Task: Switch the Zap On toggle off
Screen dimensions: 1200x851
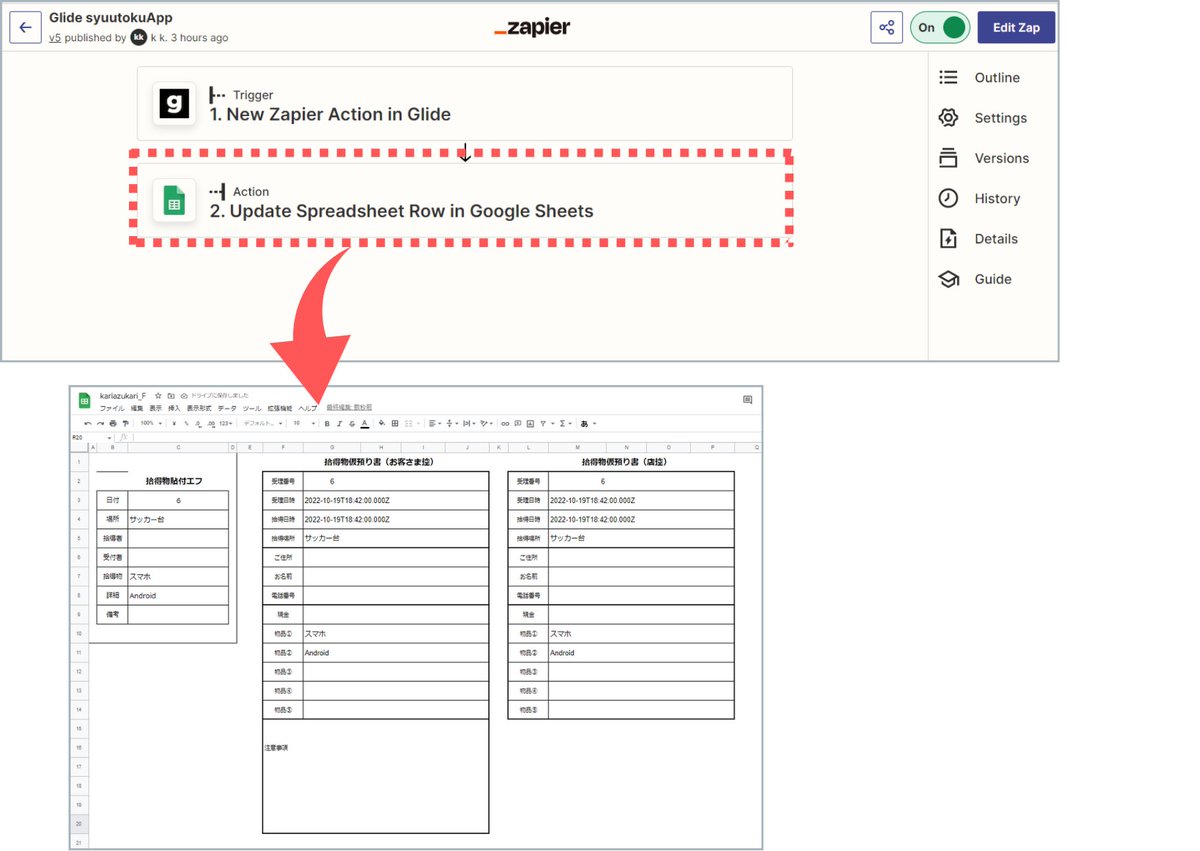Action: coord(941,27)
